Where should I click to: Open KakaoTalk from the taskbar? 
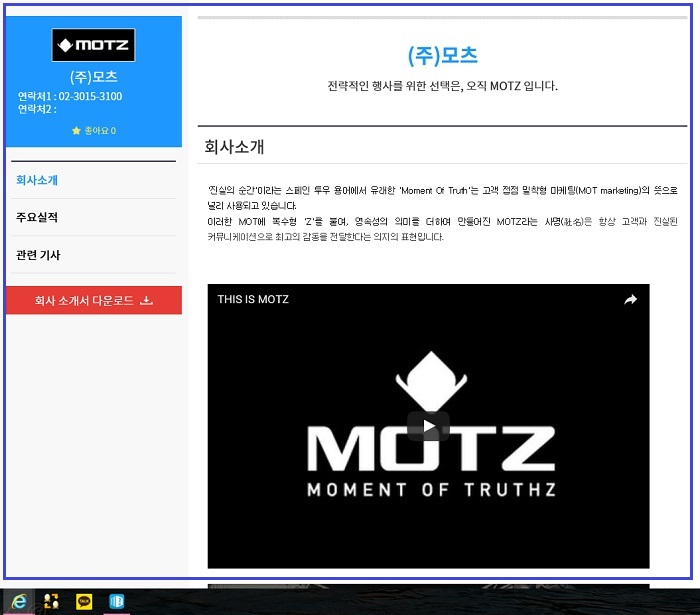click(84, 601)
